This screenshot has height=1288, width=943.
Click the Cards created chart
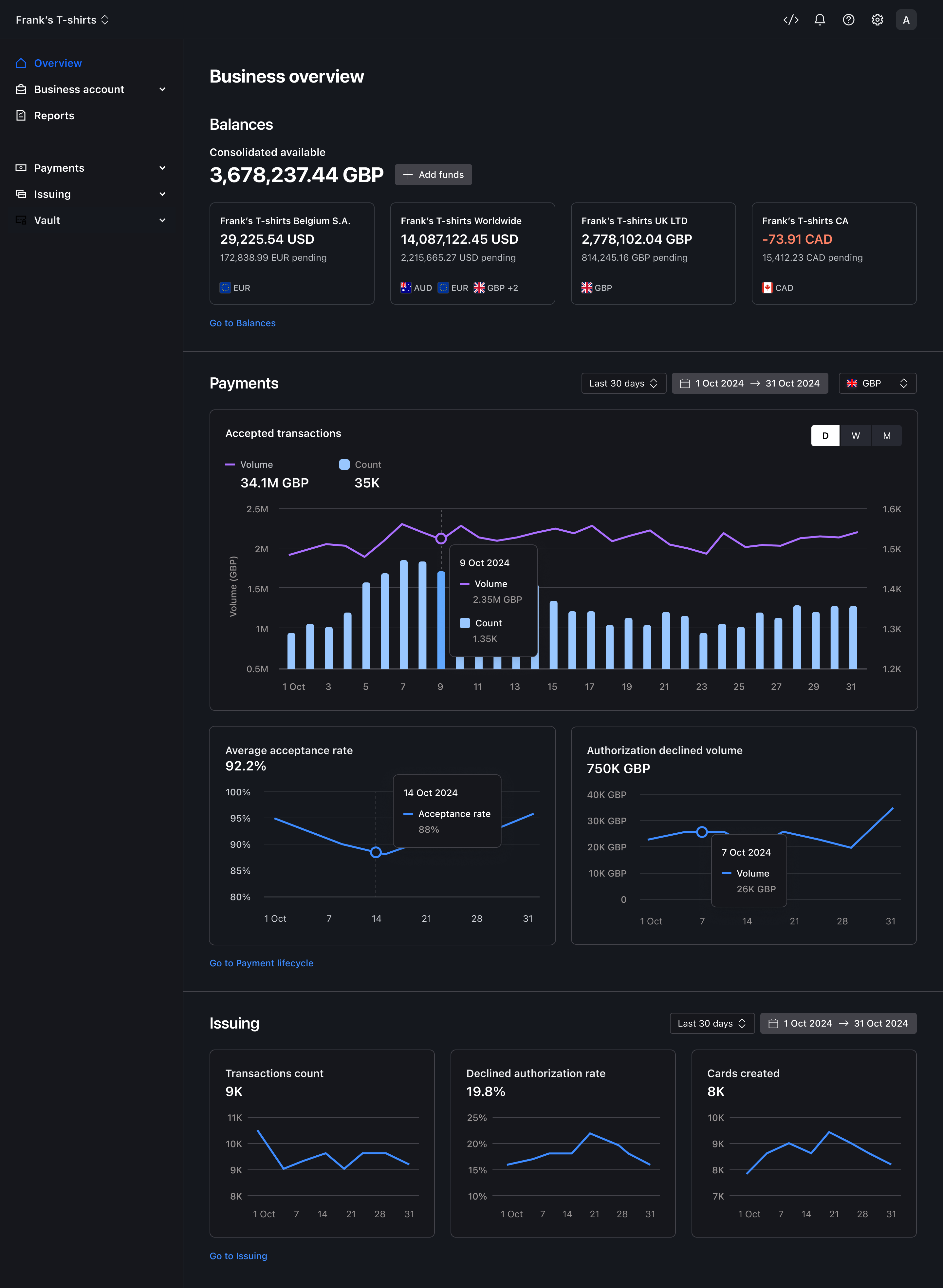804,1144
